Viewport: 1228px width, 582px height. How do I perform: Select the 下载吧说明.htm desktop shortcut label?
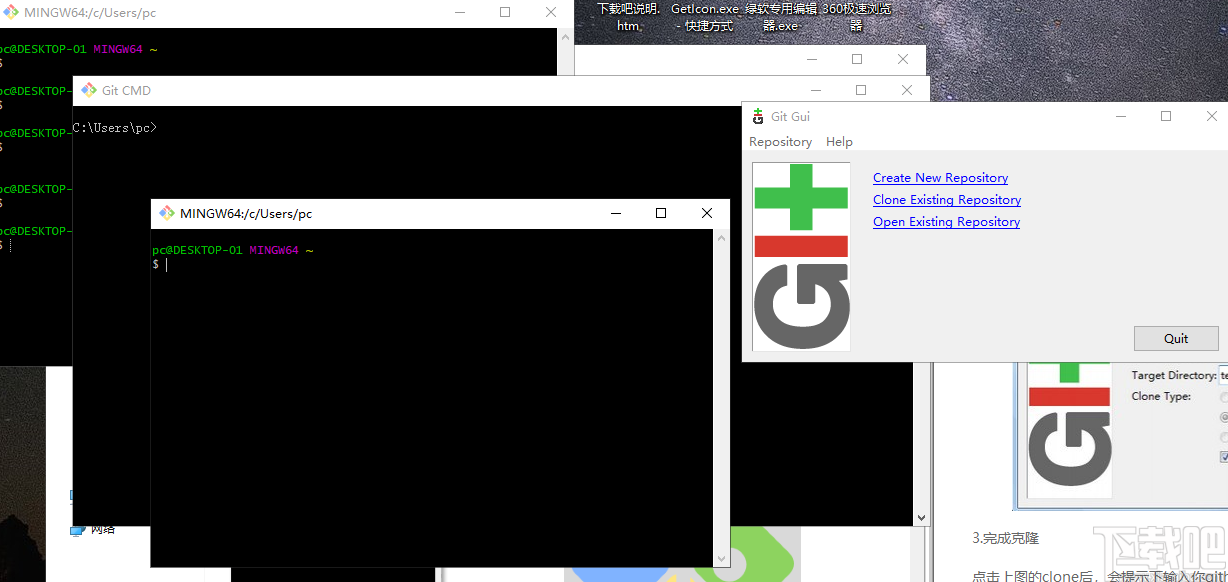628,17
